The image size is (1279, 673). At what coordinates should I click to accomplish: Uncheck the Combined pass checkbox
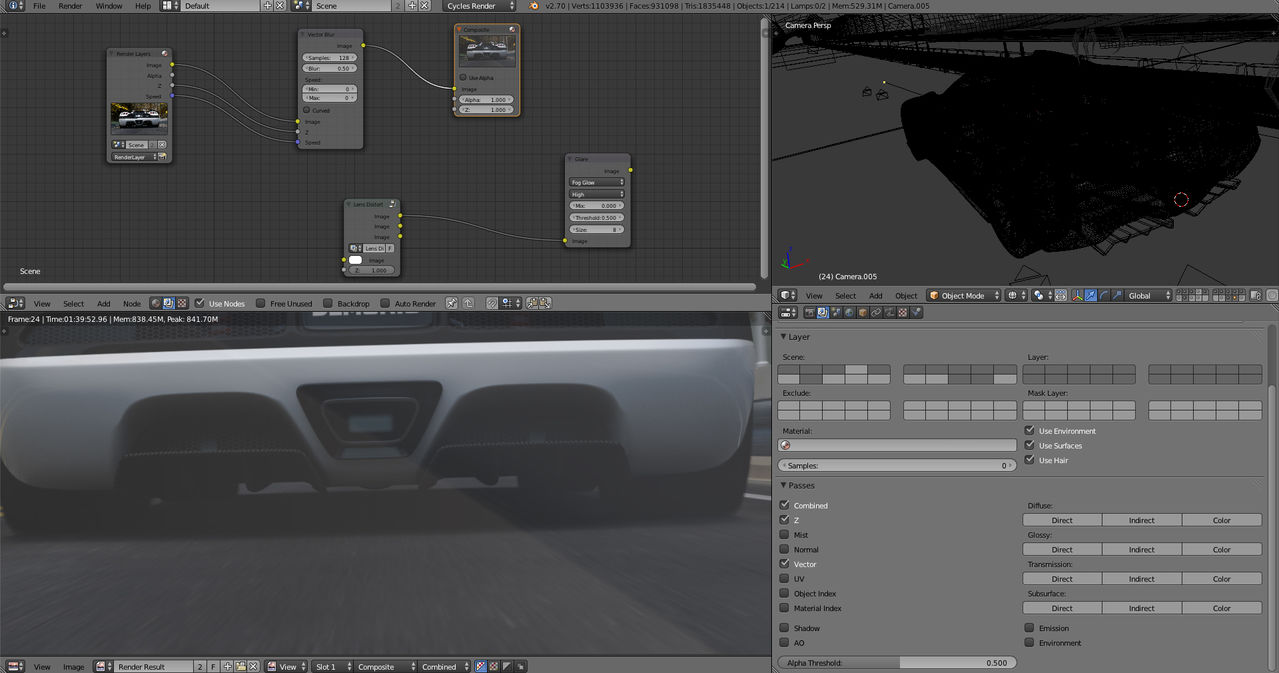tap(785, 505)
